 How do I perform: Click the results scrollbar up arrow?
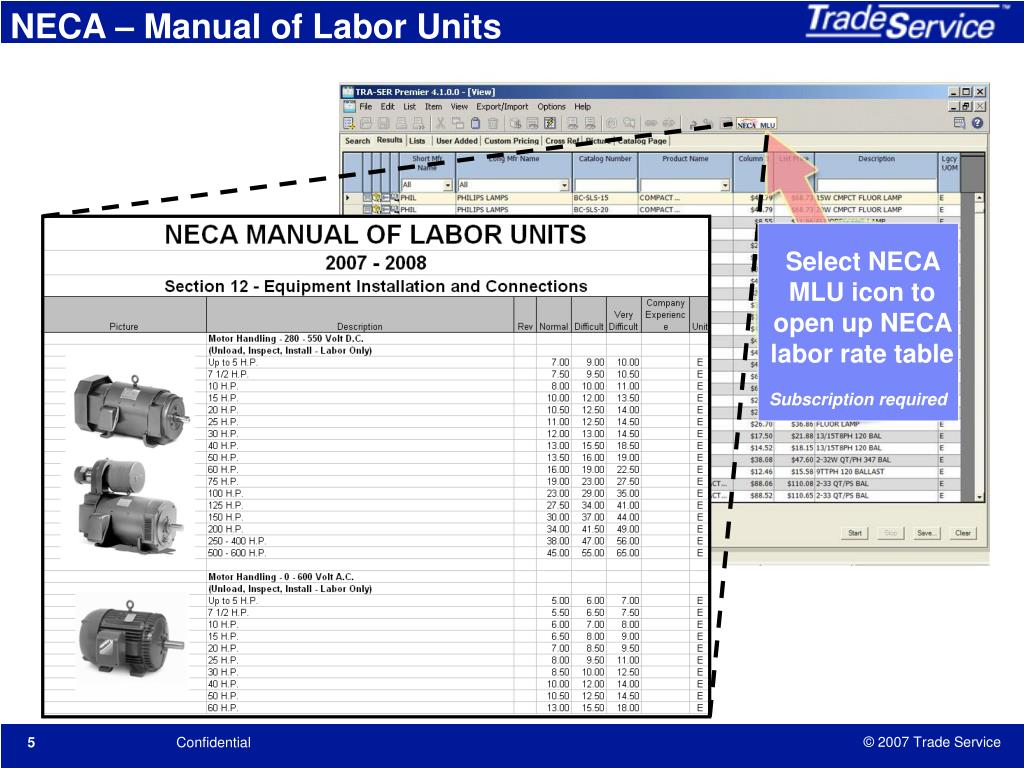point(979,197)
